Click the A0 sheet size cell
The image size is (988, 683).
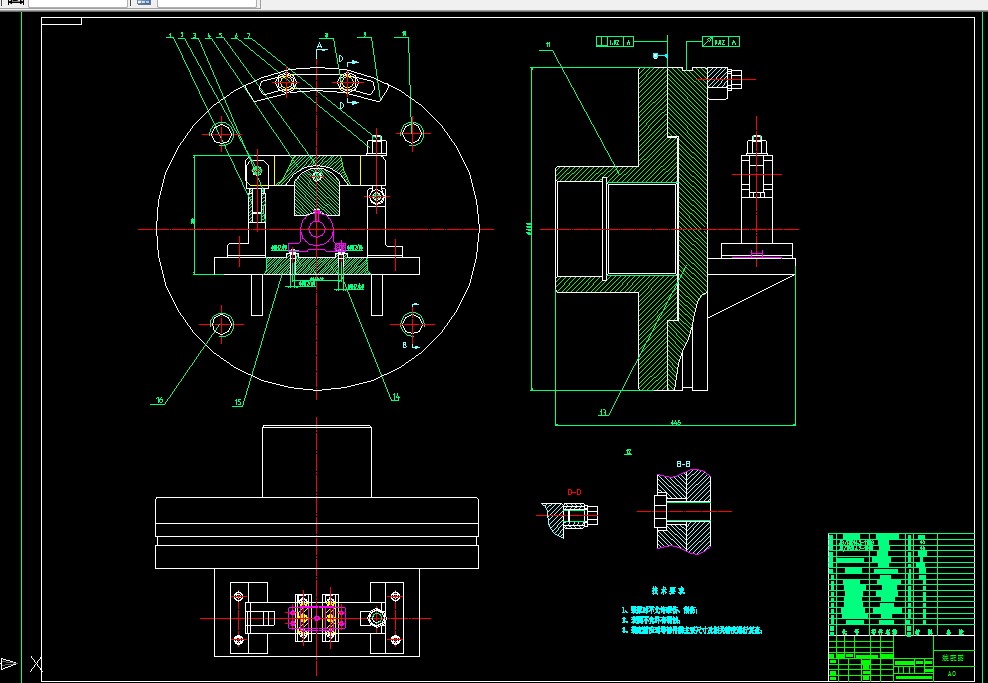(952, 674)
